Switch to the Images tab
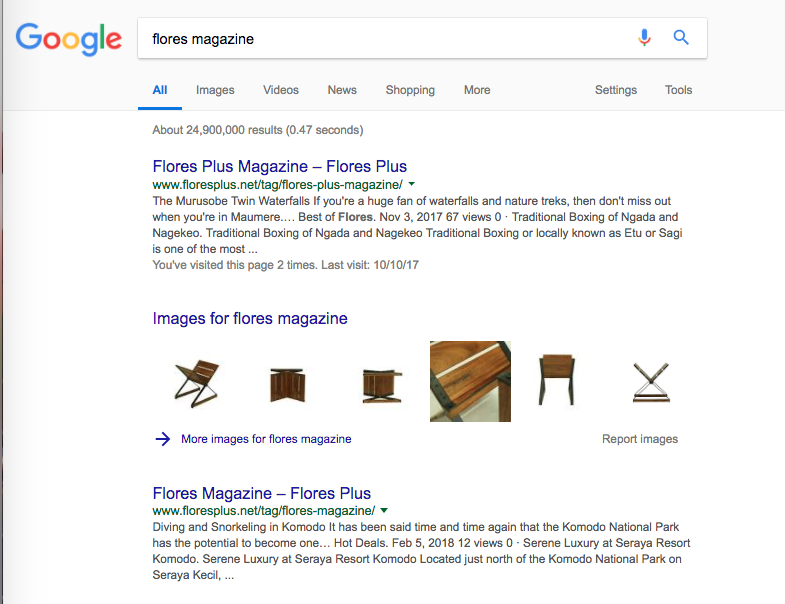 click(215, 90)
